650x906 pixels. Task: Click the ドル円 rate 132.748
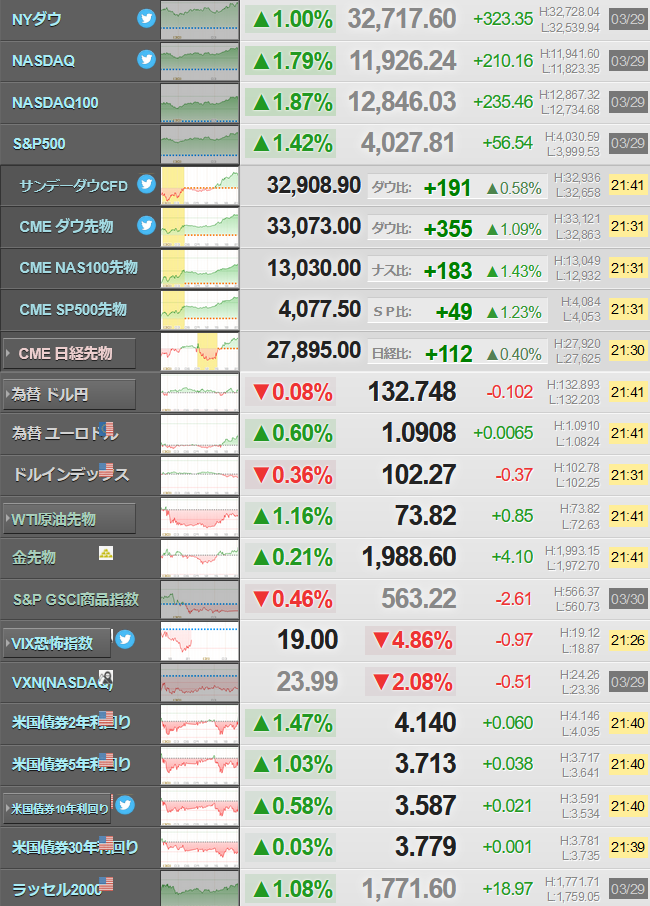point(412,392)
